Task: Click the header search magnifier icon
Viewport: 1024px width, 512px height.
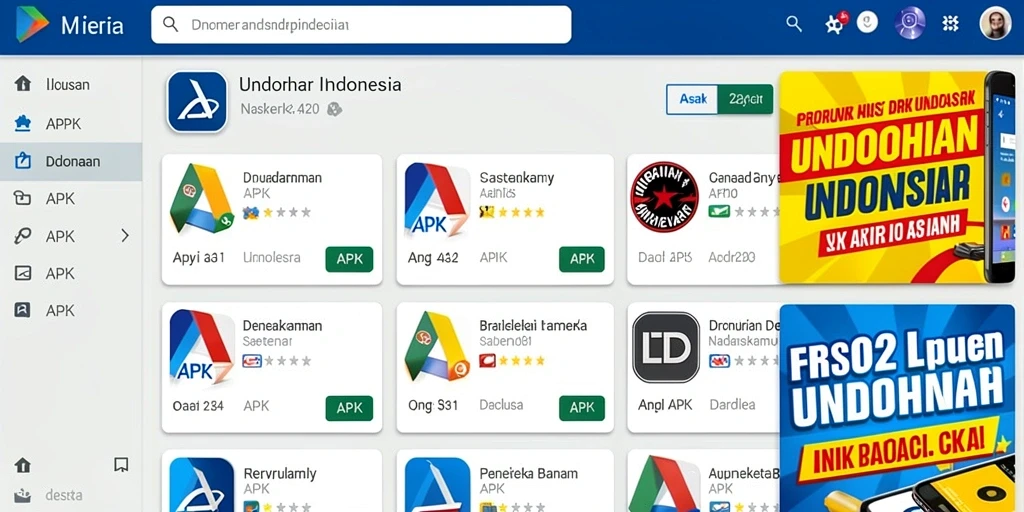Action: click(x=794, y=24)
